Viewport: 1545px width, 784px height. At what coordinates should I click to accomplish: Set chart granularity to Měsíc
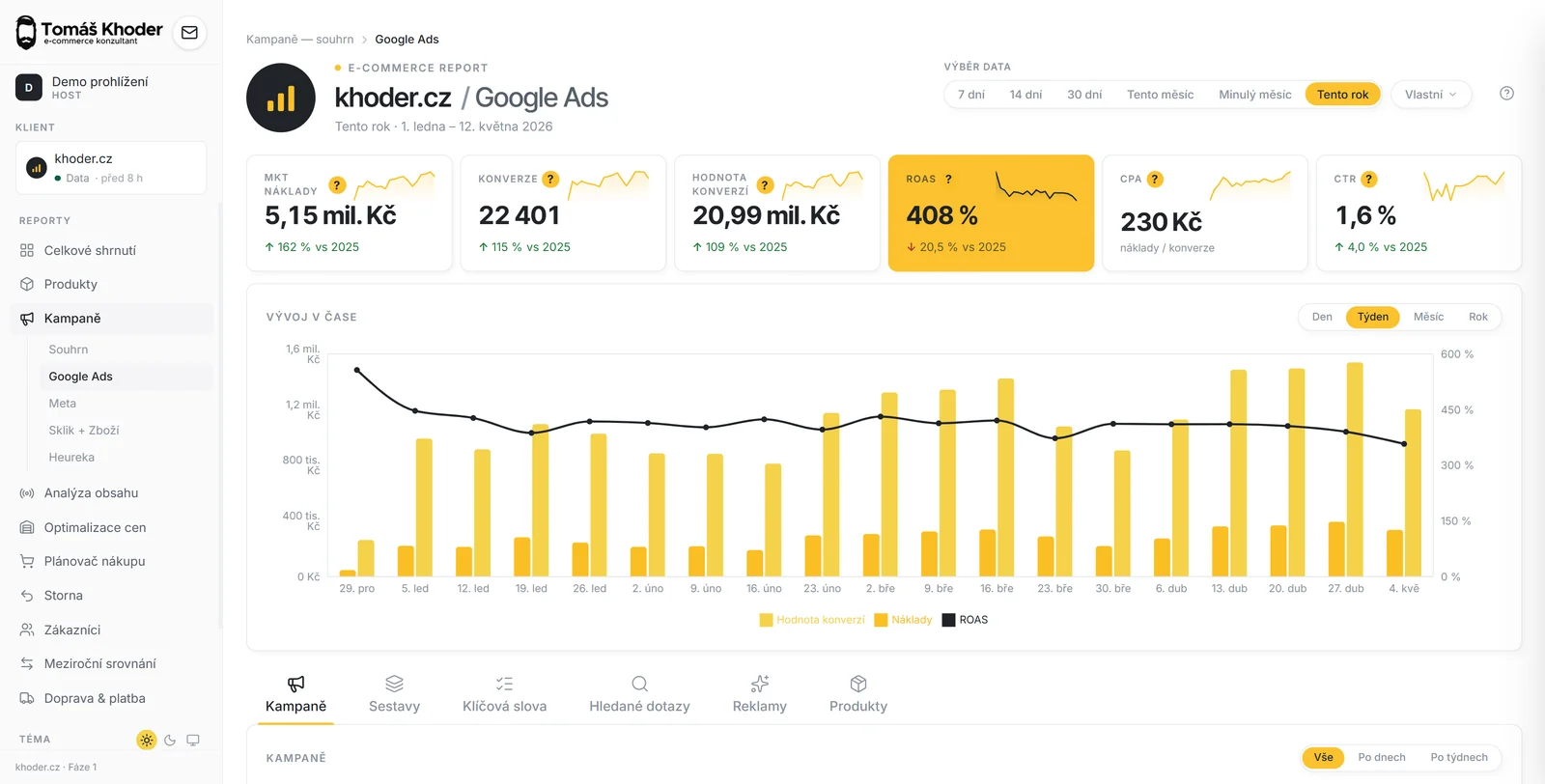(x=1428, y=317)
